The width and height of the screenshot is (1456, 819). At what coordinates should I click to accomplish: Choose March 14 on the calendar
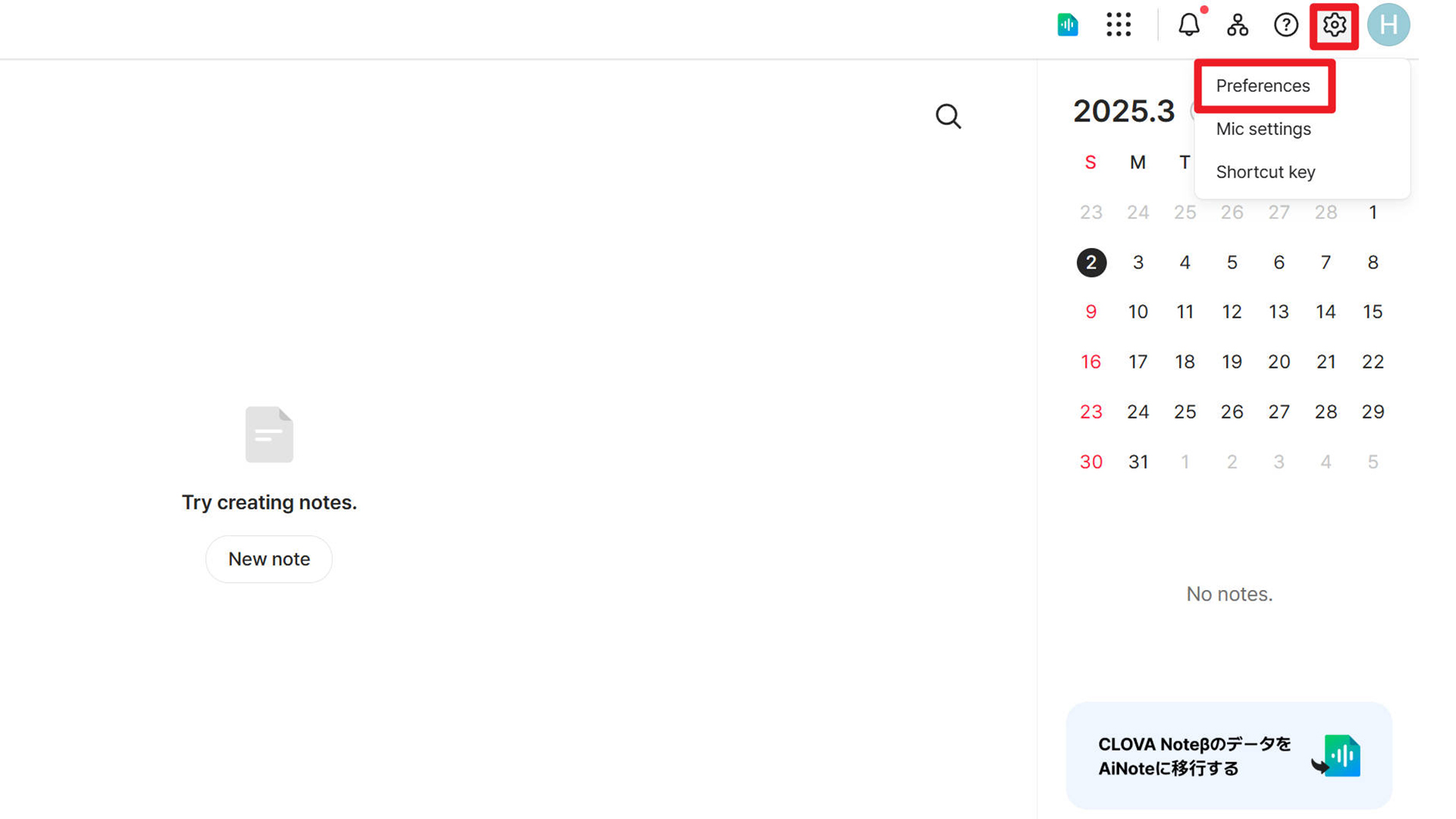click(1326, 312)
